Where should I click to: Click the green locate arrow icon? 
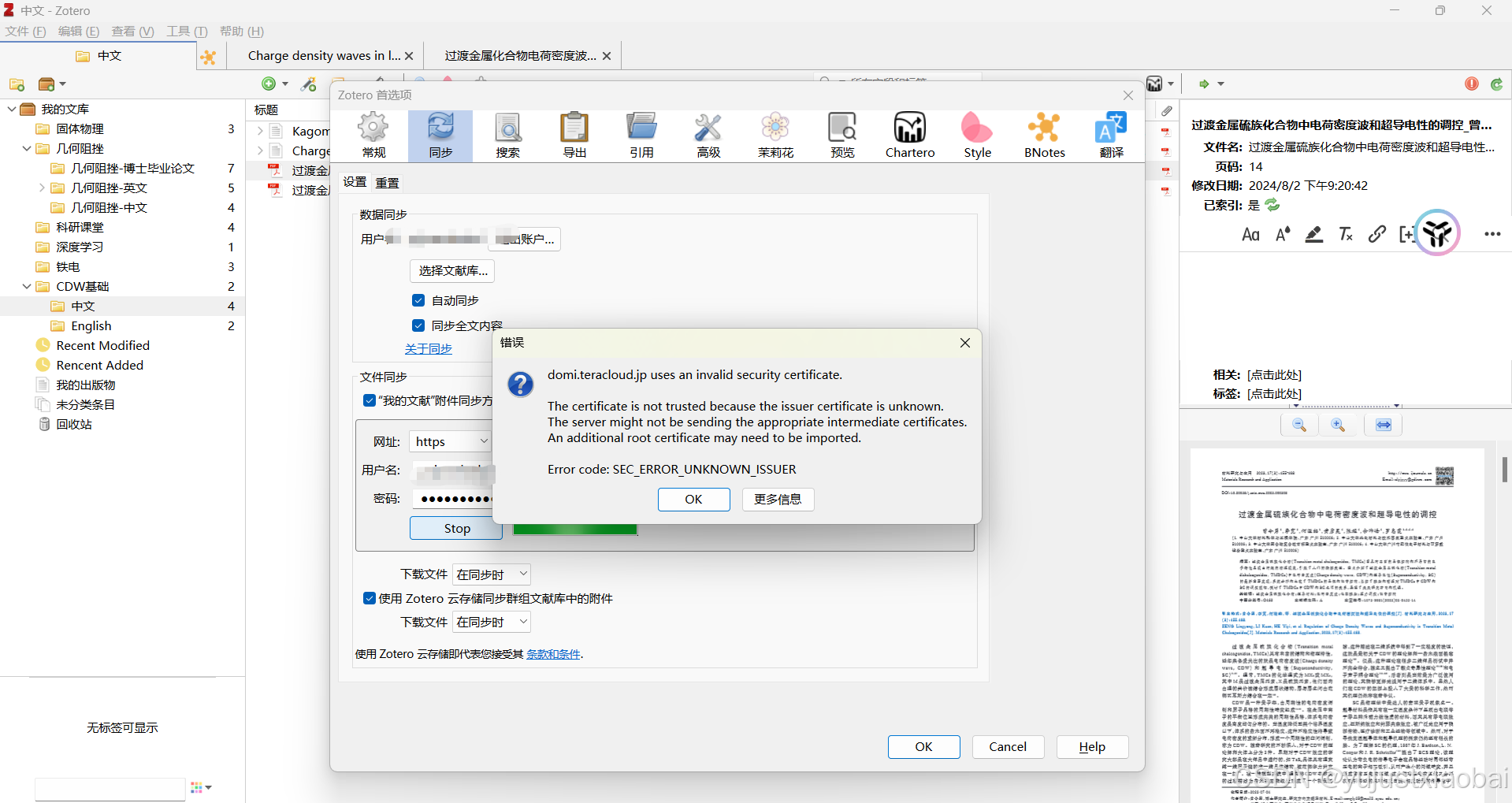(x=1204, y=84)
